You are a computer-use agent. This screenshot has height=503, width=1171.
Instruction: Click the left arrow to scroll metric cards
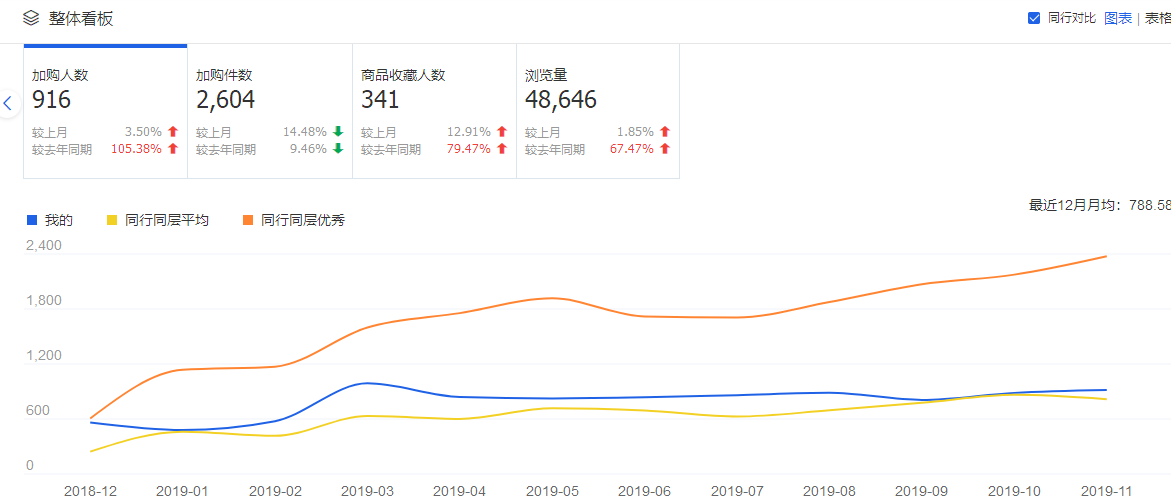point(8,103)
